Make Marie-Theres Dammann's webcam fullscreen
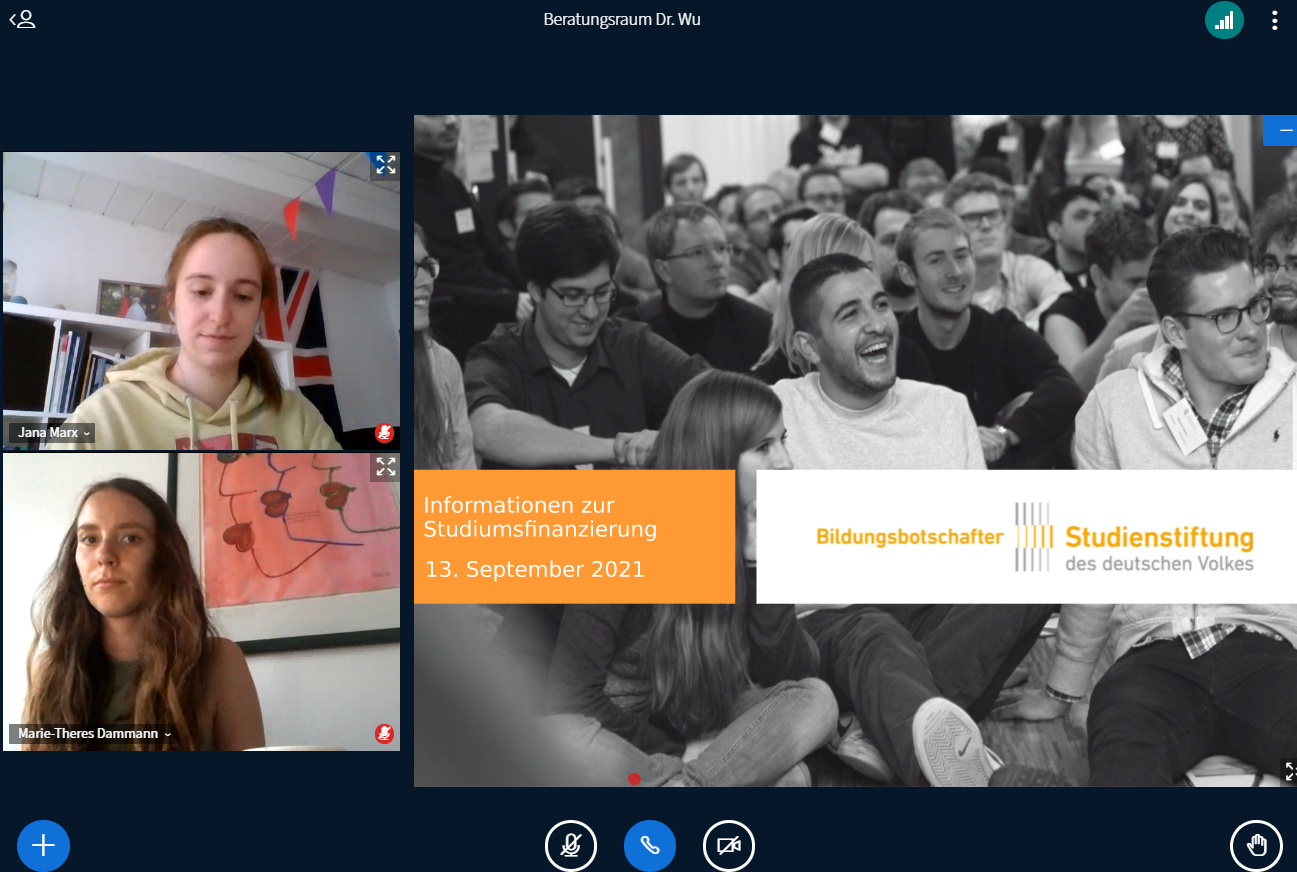This screenshot has width=1297, height=872. point(385,467)
